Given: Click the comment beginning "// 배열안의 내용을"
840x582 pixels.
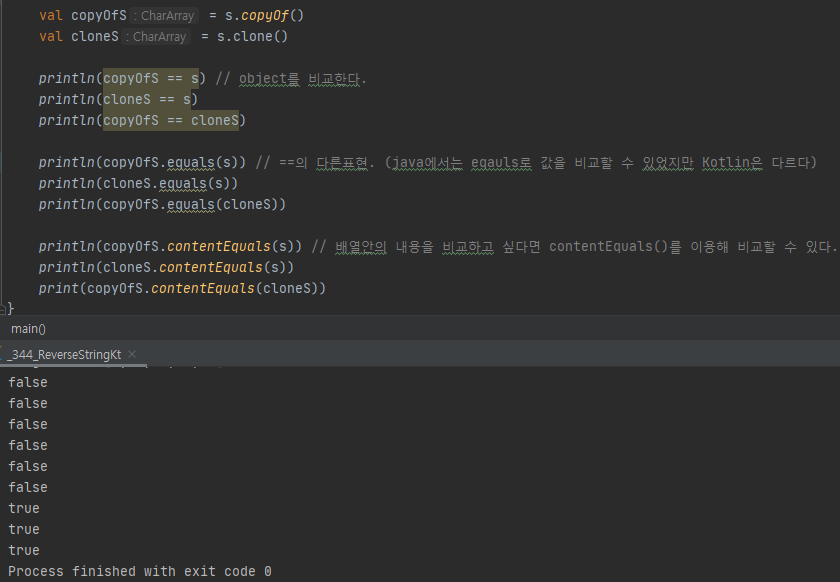Looking at the screenshot, I should pos(574,247).
